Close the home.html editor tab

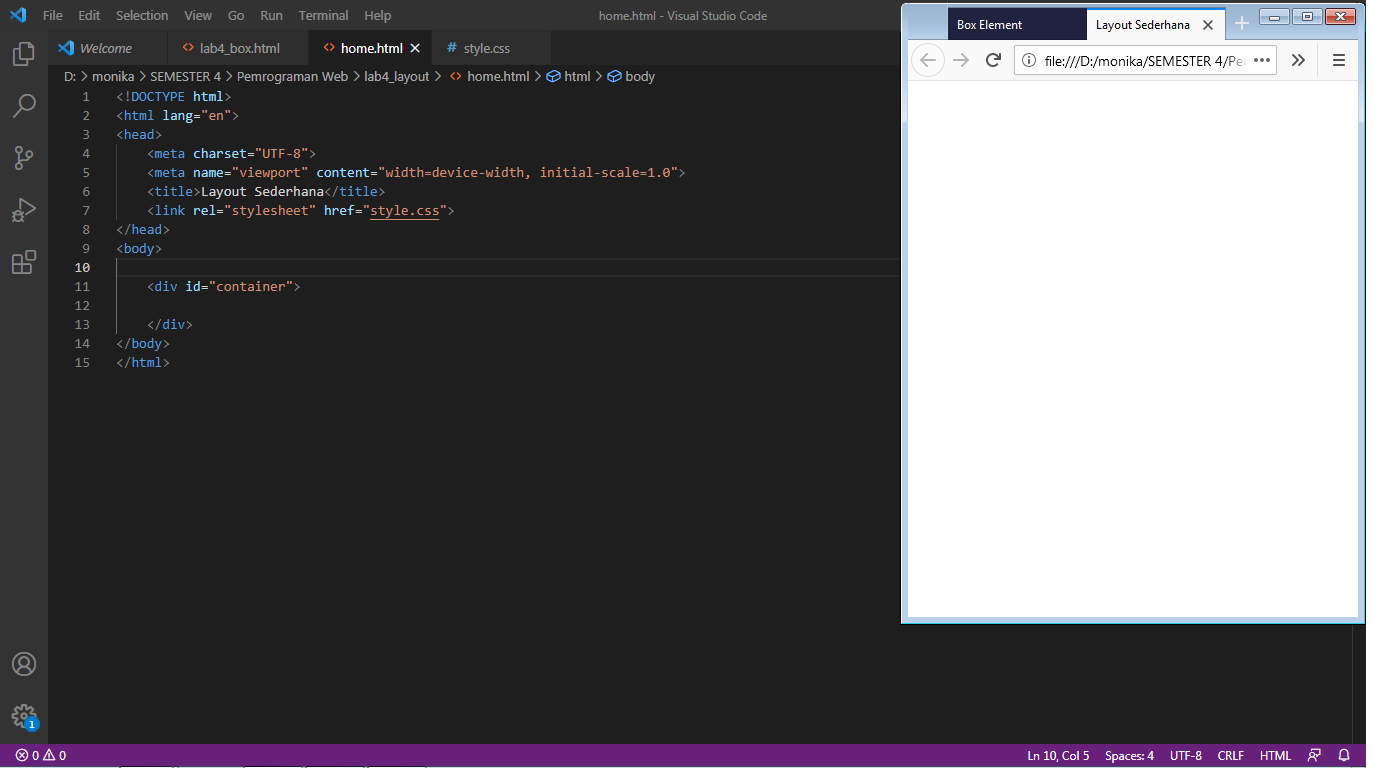pyautogui.click(x=415, y=48)
